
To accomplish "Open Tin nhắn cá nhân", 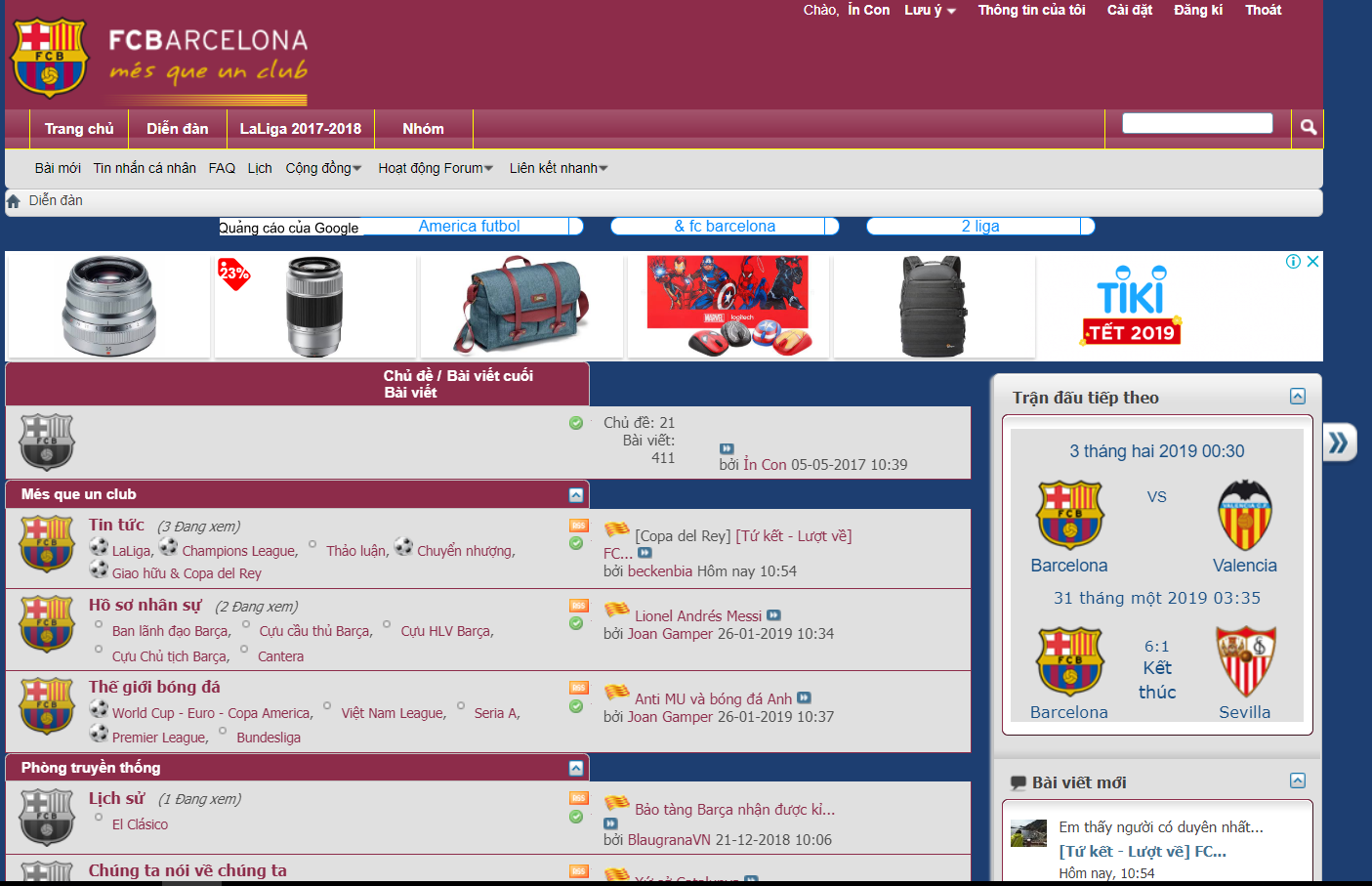I will pyautogui.click(x=145, y=168).
